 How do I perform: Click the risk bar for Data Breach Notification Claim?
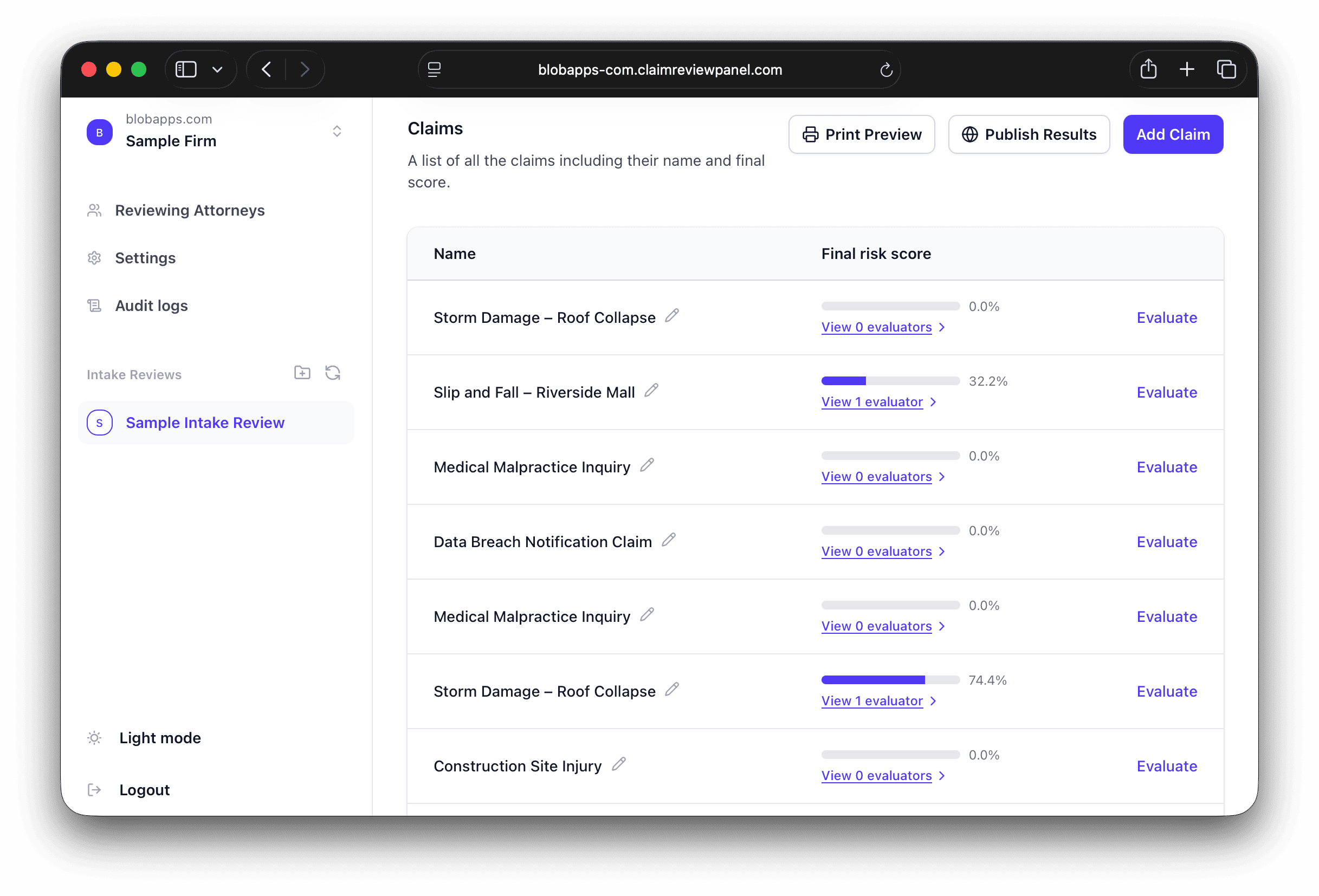coord(890,530)
